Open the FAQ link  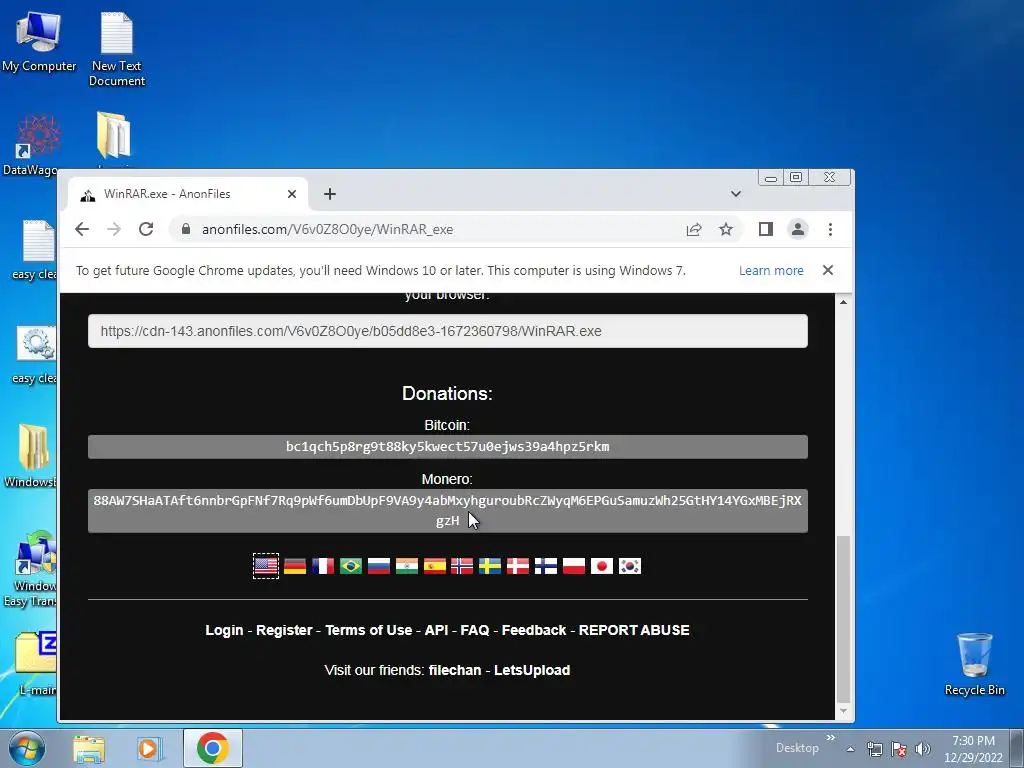click(475, 630)
